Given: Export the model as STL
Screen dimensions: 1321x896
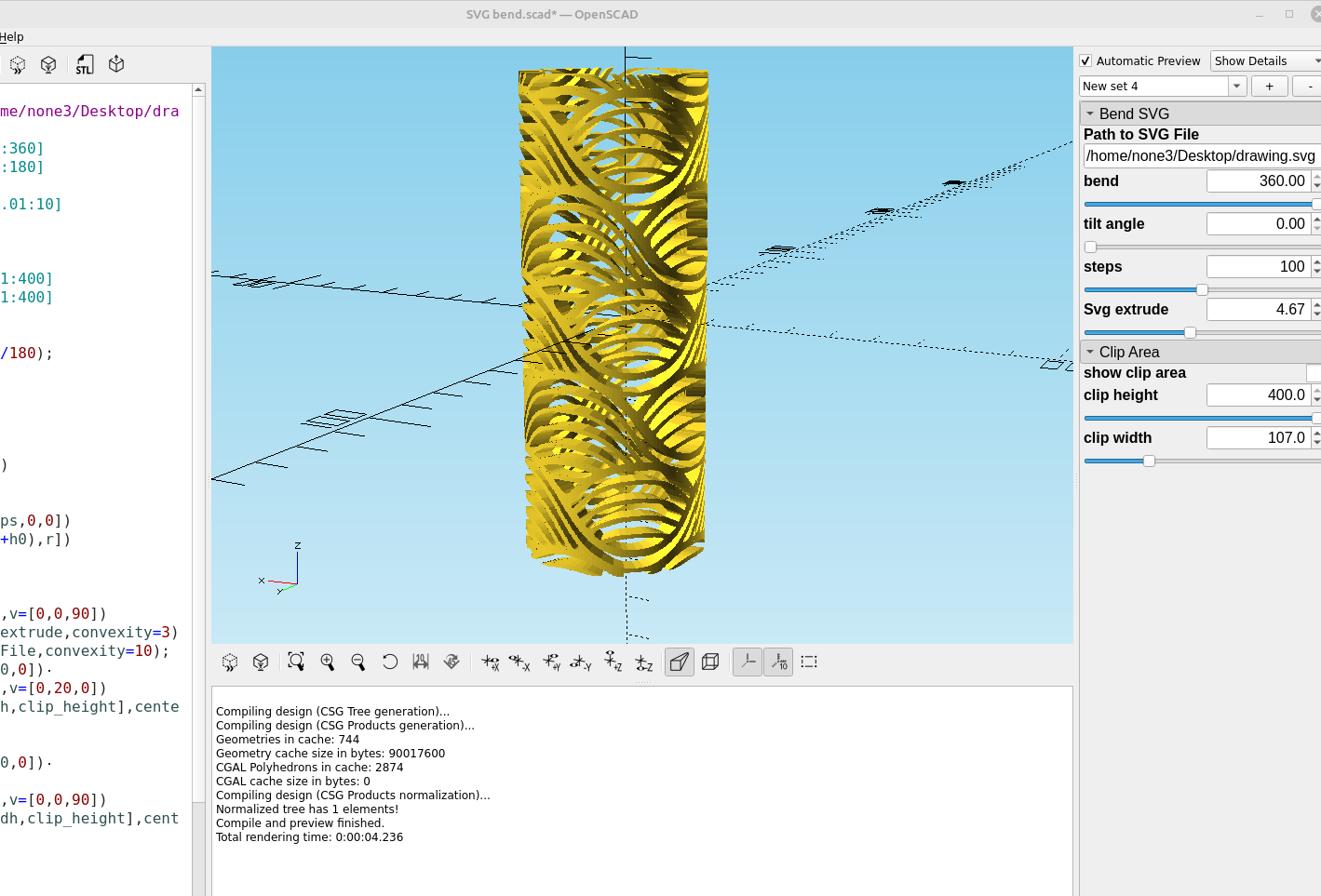Looking at the screenshot, I should [x=84, y=64].
